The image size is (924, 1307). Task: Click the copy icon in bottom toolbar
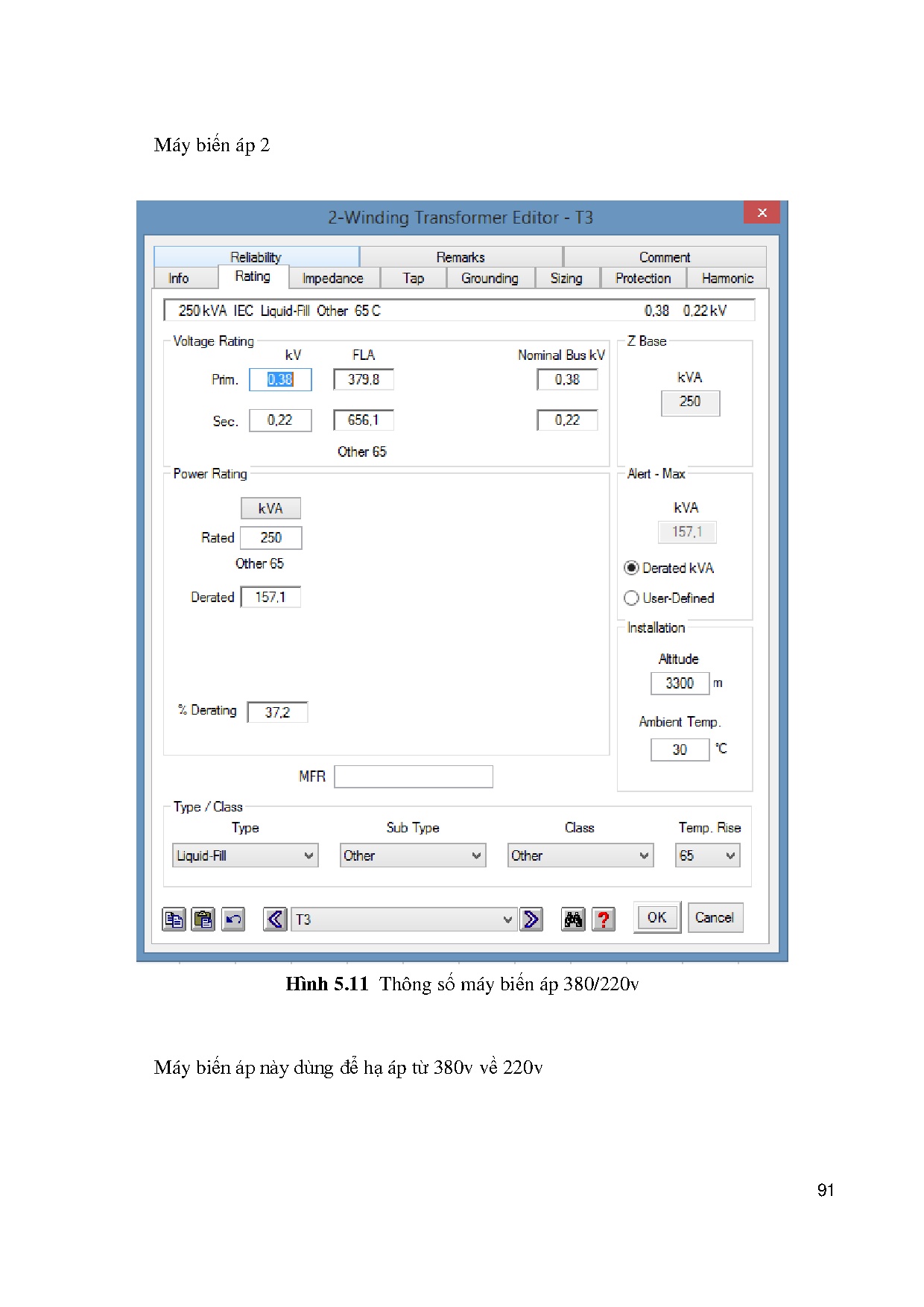click(x=174, y=920)
